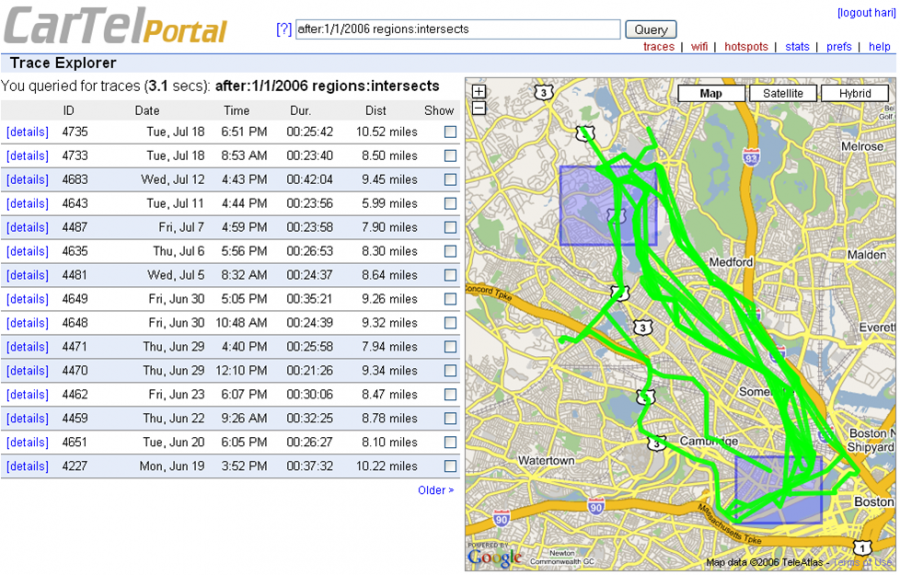The image size is (900, 575).
Task: Check Show box for trace 4487
Action: [451, 228]
